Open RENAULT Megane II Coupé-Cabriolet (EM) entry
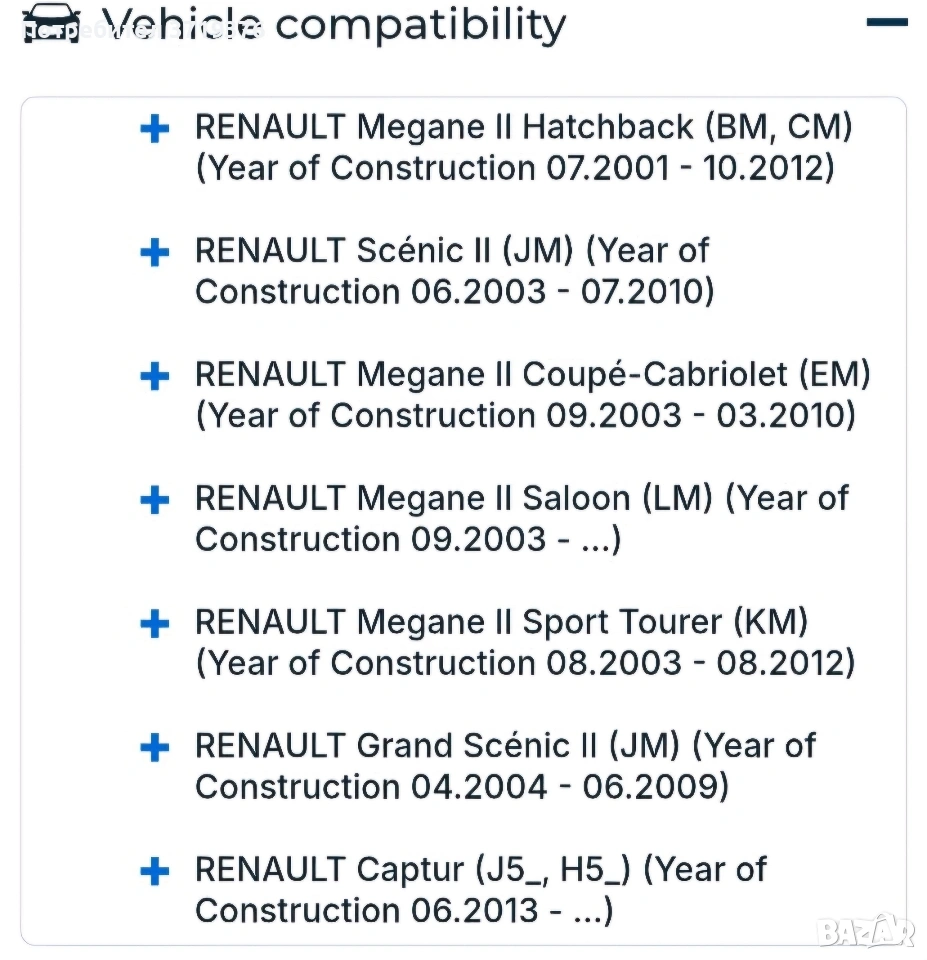 pos(532,375)
